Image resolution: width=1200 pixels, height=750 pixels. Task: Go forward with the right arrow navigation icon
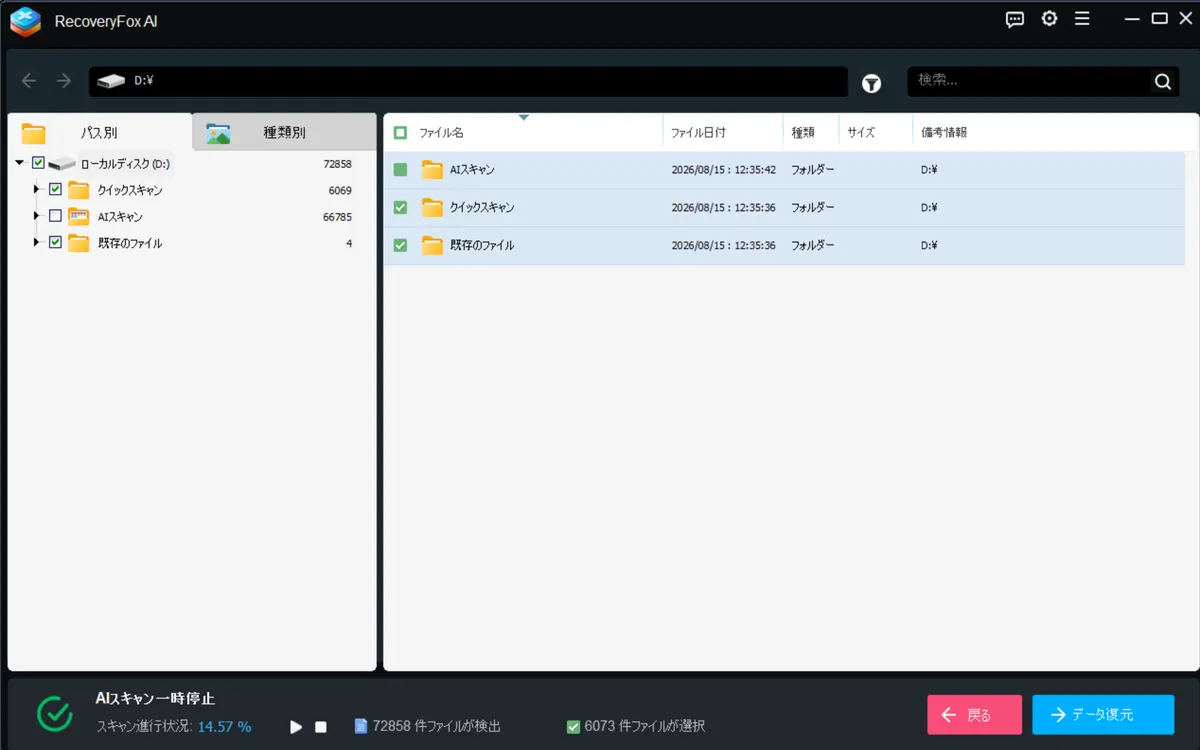tap(64, 81)
